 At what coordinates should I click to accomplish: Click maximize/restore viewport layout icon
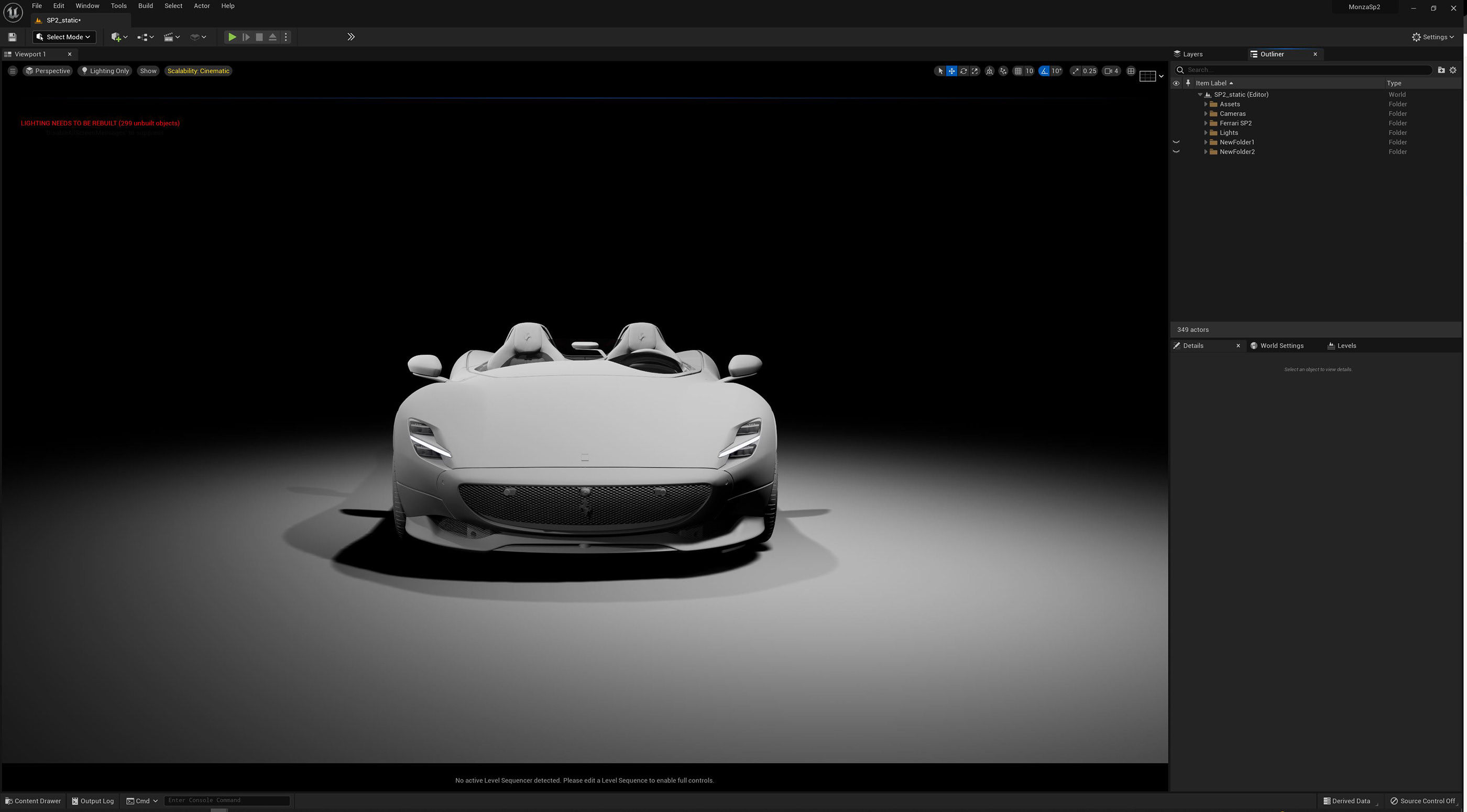coord(1131,71)
